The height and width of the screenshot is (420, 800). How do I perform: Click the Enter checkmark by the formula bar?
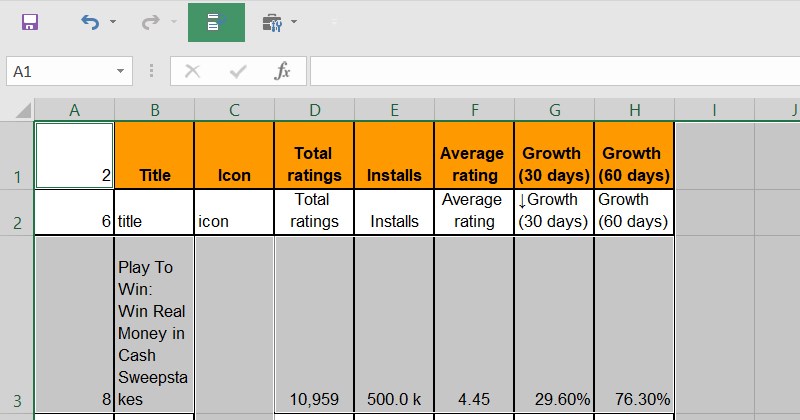tap(238, 71)
